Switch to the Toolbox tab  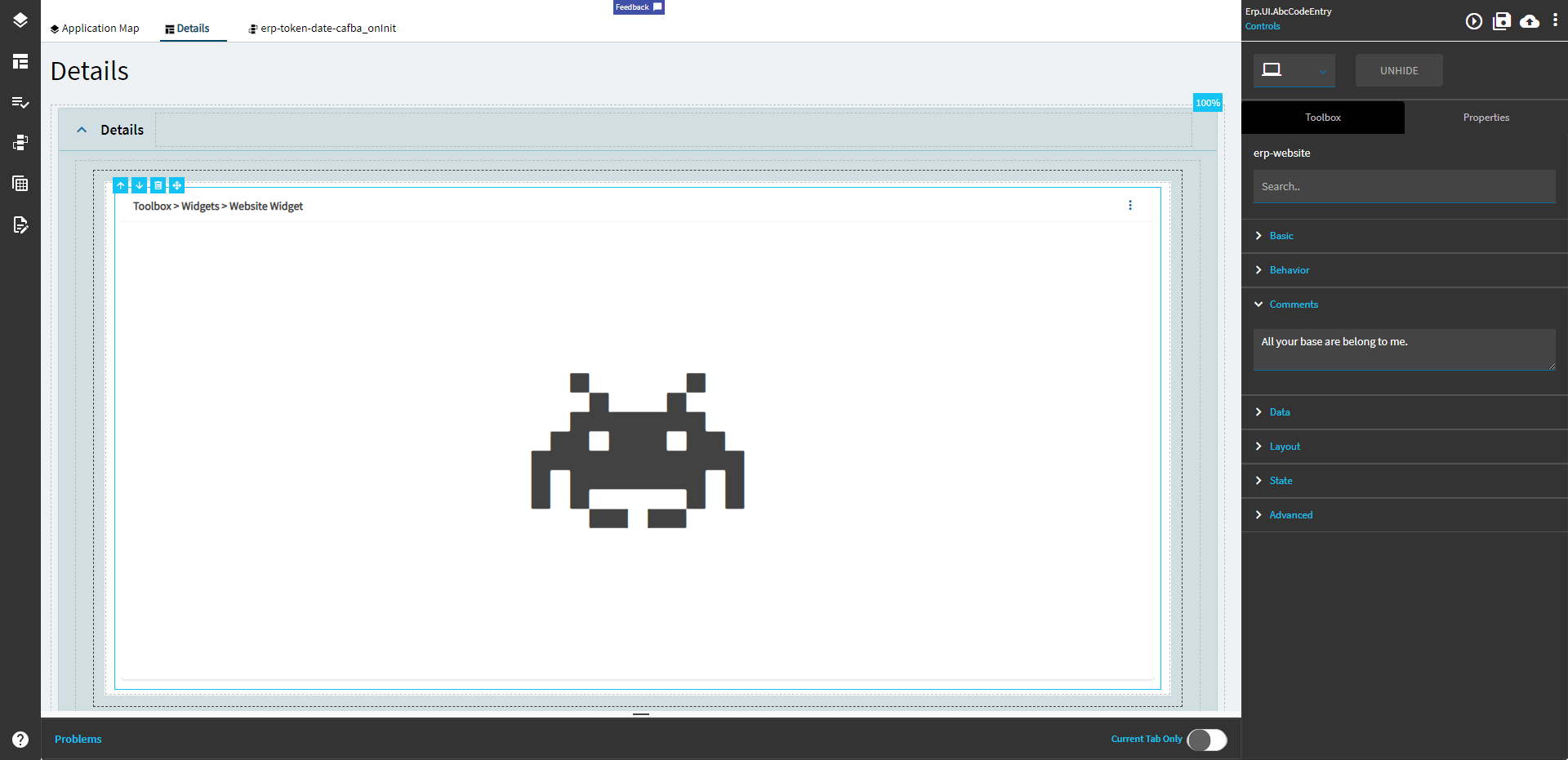1323,118
